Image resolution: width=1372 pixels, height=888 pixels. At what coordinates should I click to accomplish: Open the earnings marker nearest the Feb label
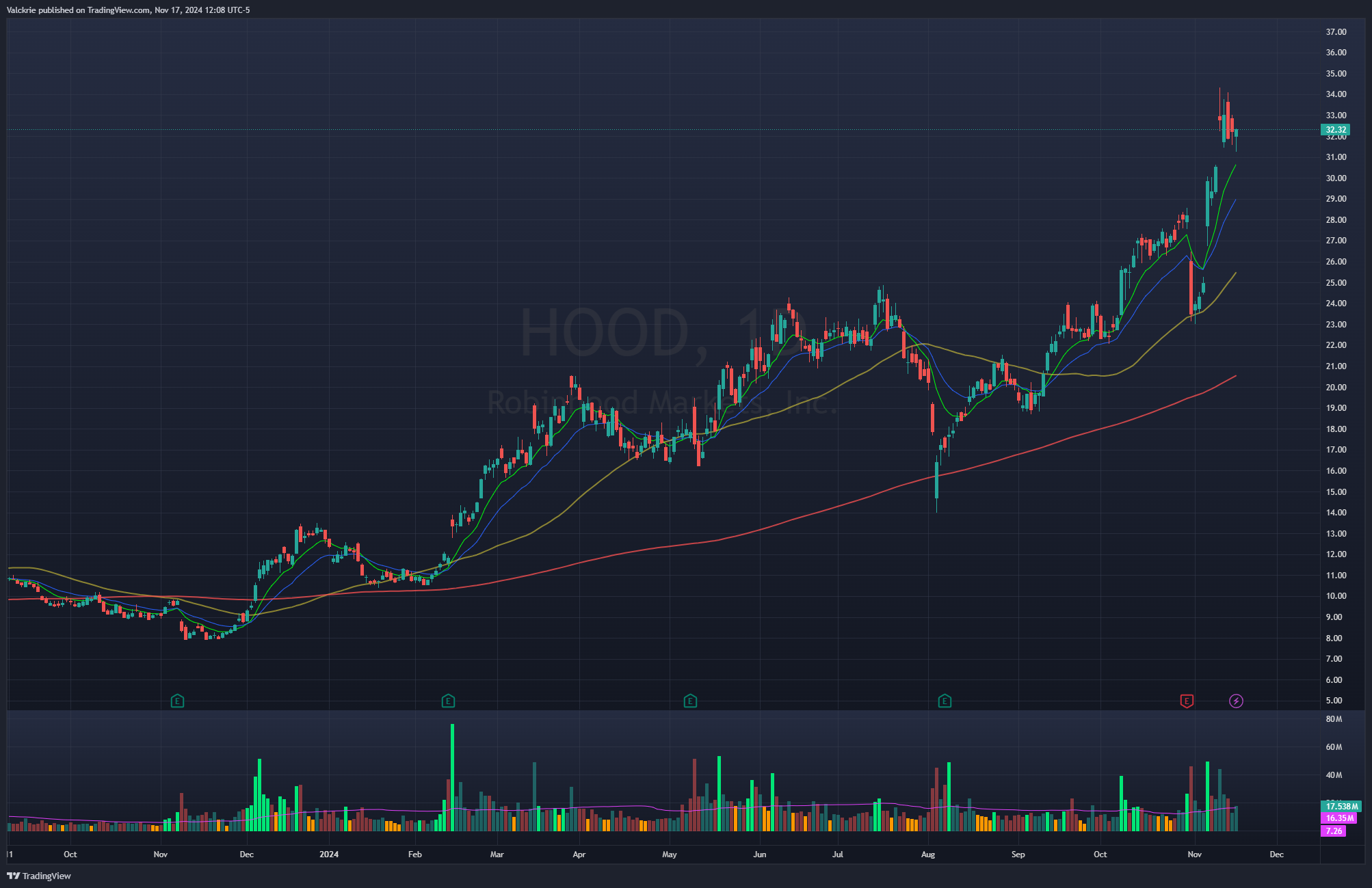448,701
